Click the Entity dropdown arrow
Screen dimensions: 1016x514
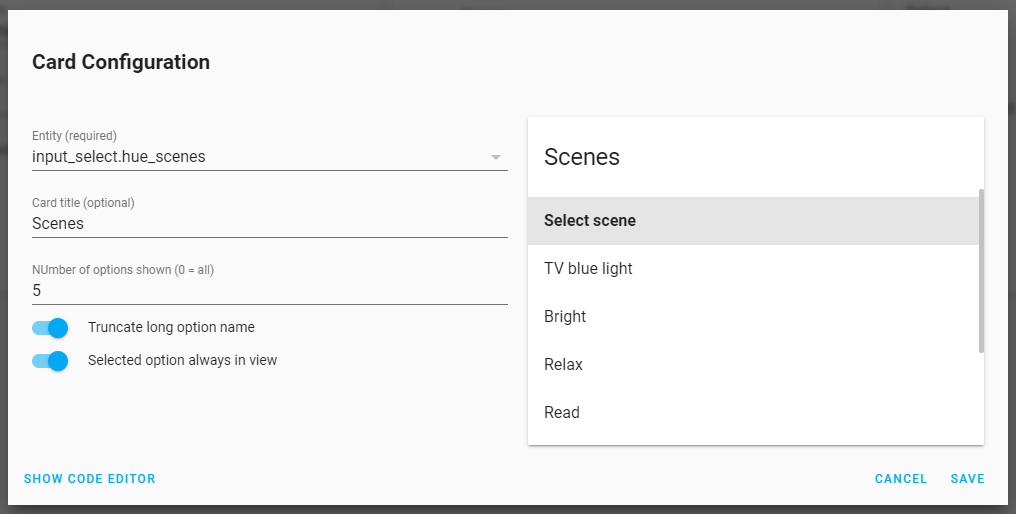pos(495,157)
